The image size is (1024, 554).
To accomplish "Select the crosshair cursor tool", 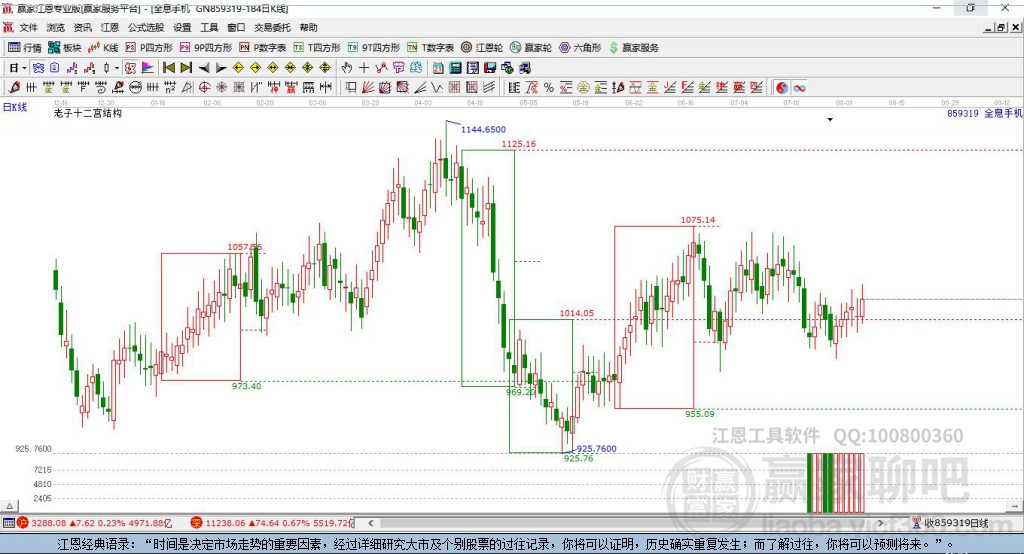I will click(x=364, y=68).
